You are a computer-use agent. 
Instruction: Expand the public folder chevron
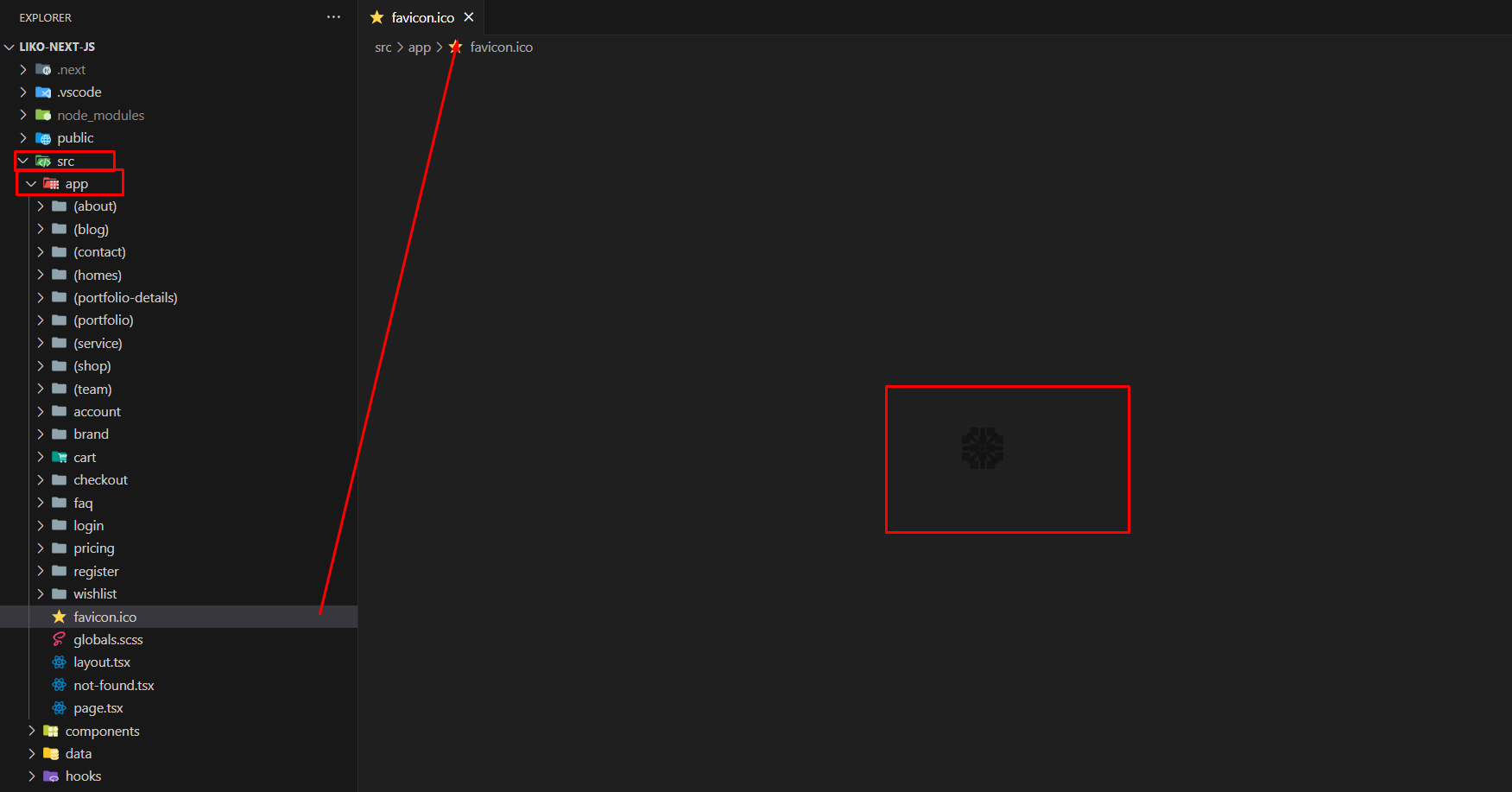[x=23, y=138]
